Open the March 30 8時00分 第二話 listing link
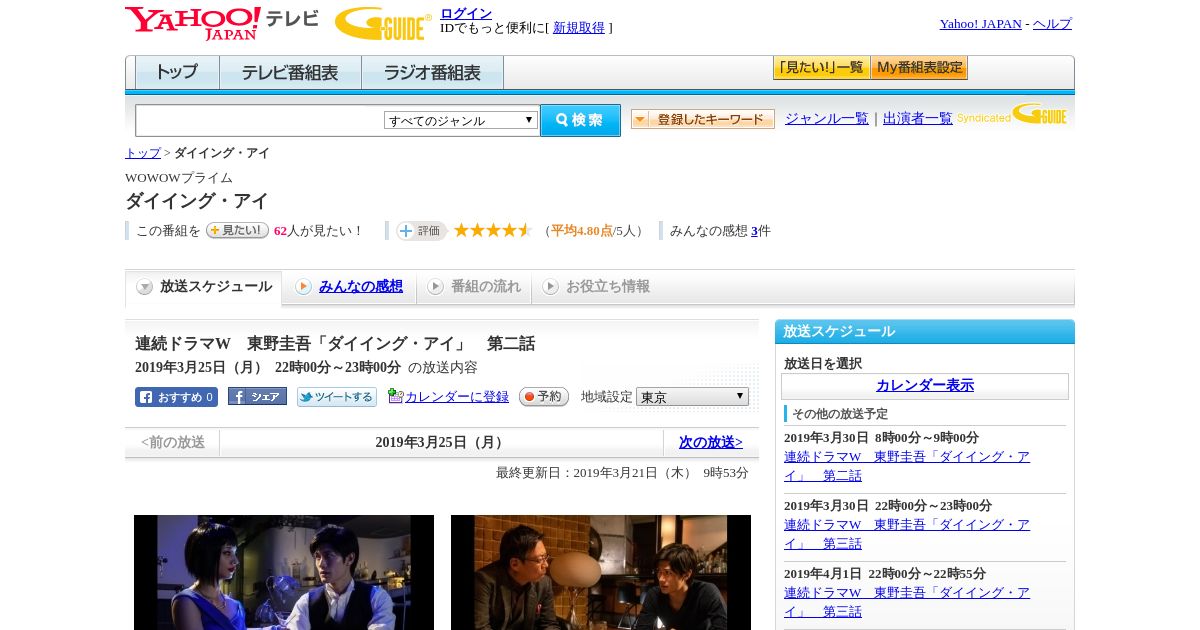Image resolution: width=1200 pixels, height=630 pixels. click(x=907, y=466)
